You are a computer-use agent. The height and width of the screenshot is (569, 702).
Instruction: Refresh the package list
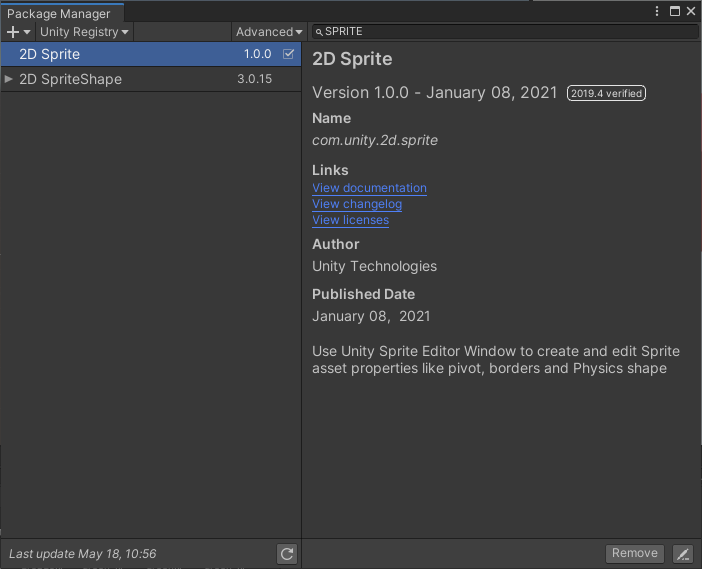[x=287, y=554]
